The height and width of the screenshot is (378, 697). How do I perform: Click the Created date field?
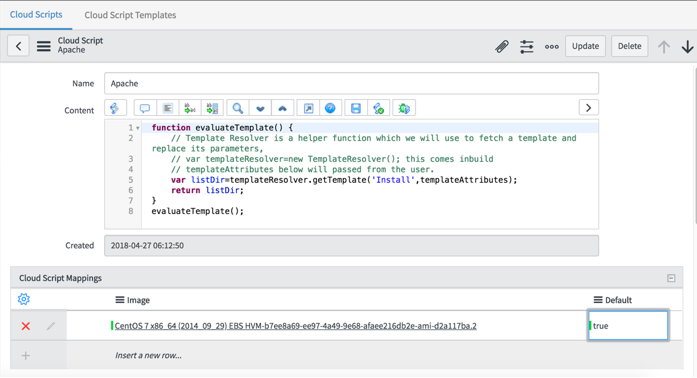click(x=351, y=245)
